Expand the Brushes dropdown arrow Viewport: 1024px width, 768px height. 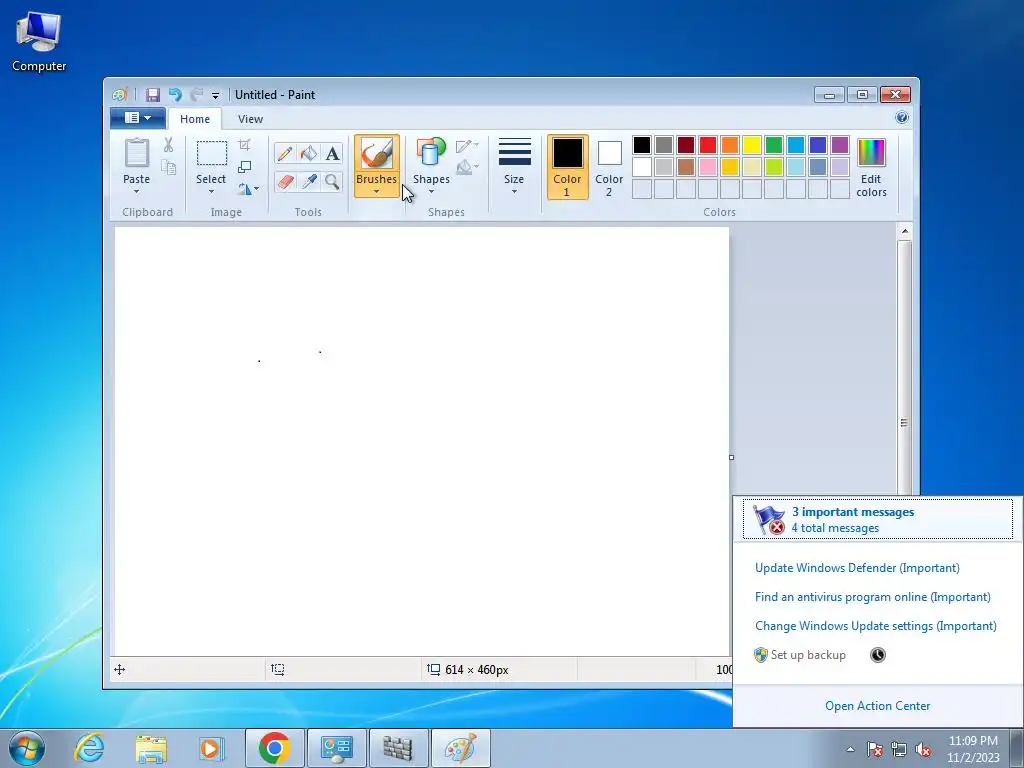pyautogui.click(x=377, y=191)
